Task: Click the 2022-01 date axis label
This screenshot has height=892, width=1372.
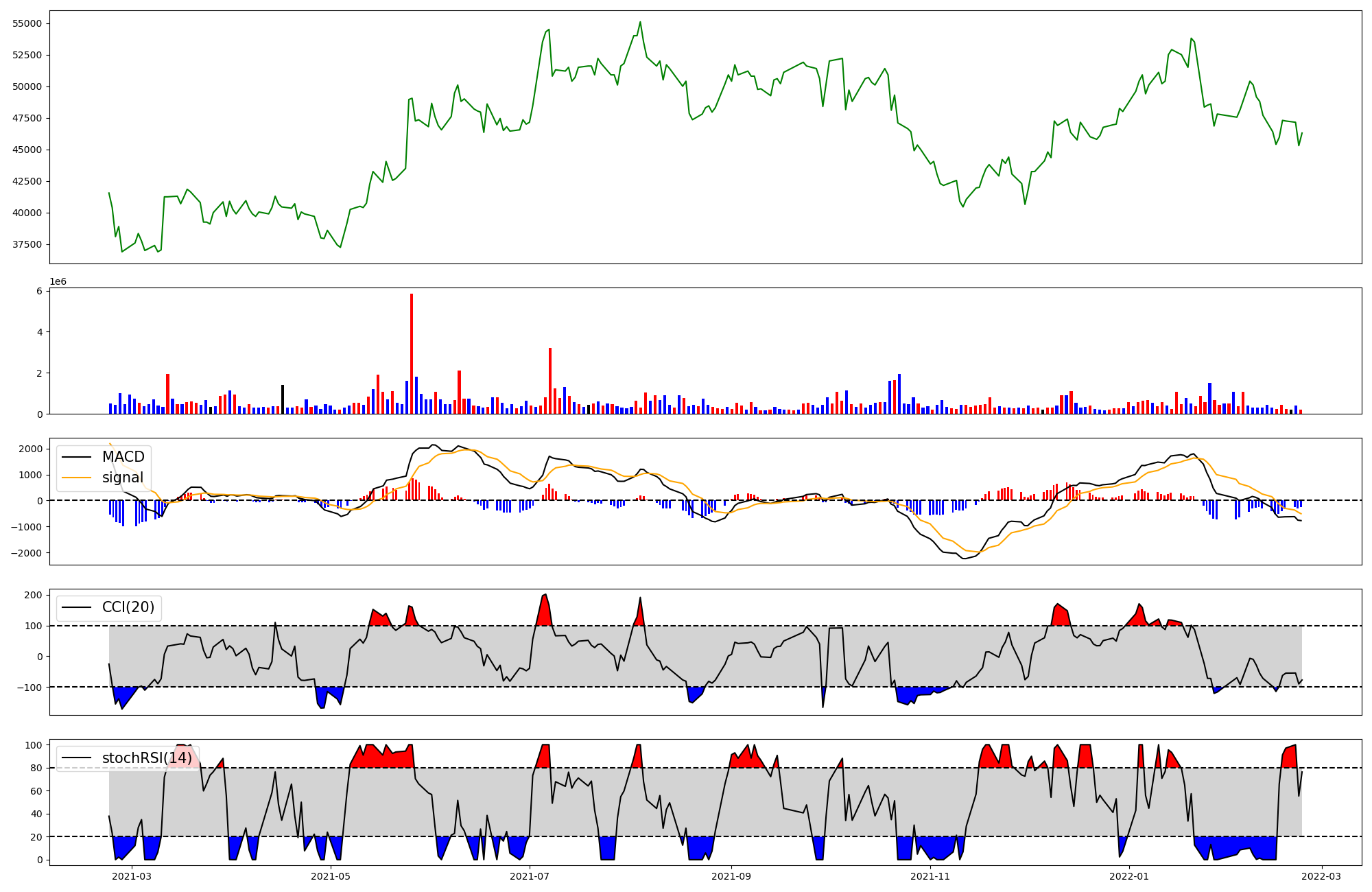Action: click(x=1129, y=876)
